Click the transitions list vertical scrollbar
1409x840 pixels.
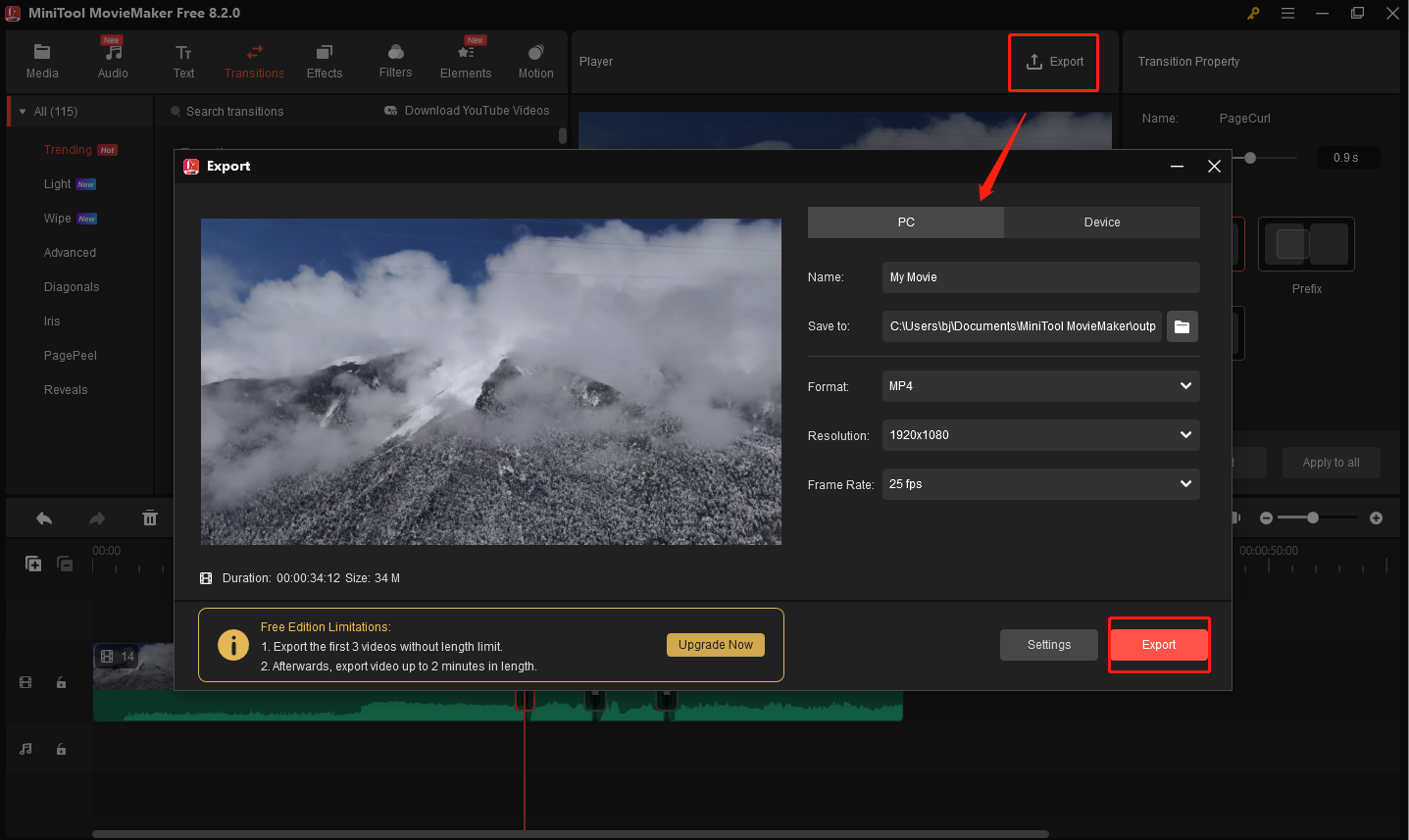pyautogui.click(x=563, y=135)
